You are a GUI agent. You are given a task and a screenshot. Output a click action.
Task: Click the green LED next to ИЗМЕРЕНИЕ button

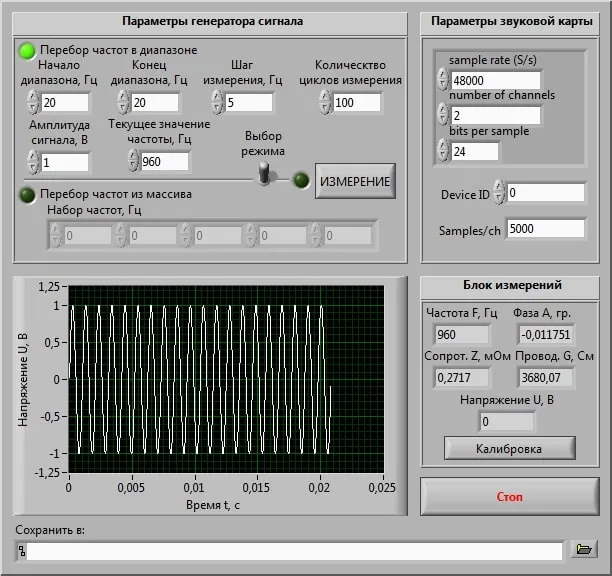point(301,180)
